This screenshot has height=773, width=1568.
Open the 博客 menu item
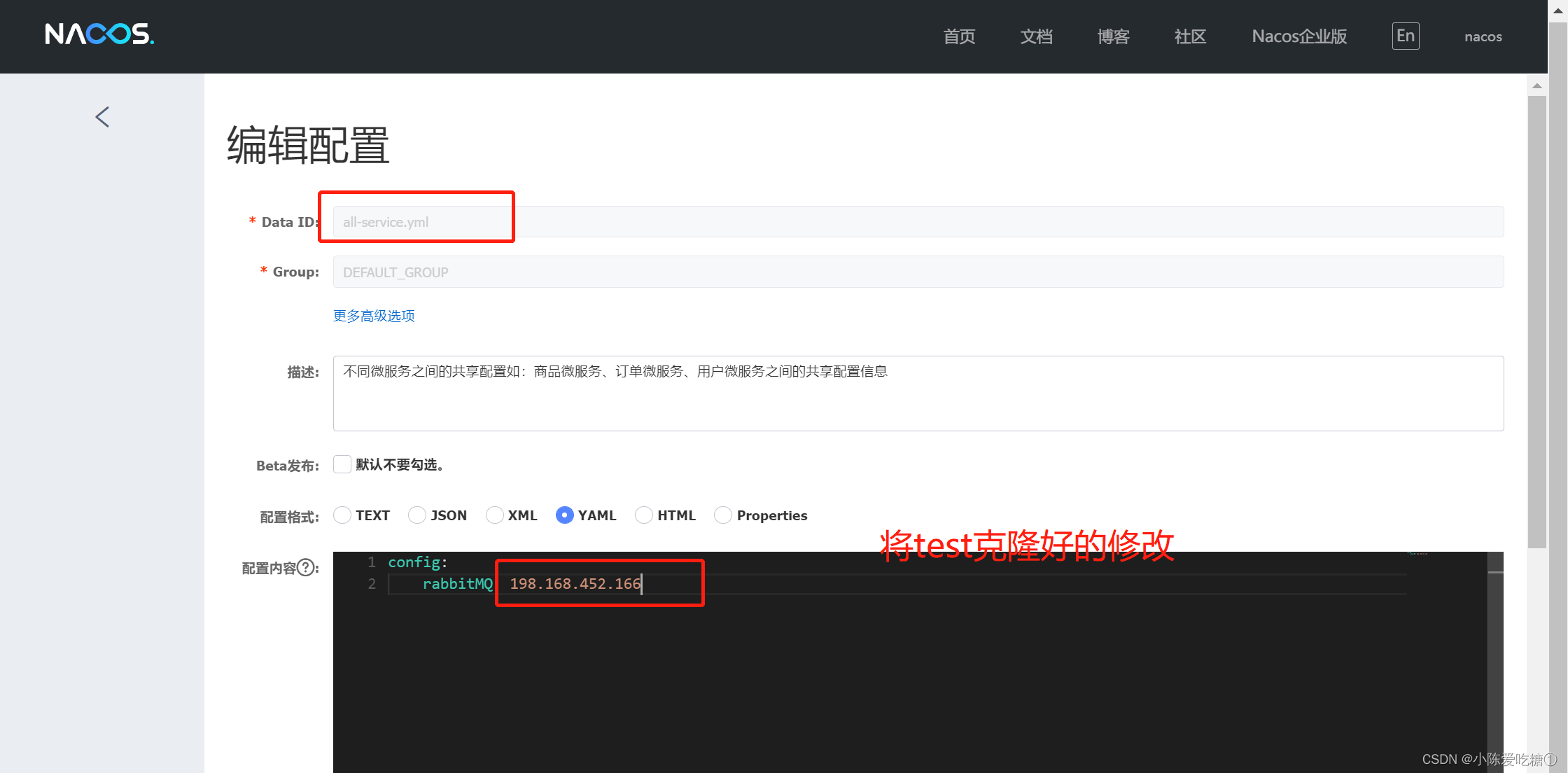[x=1113, y=36]
